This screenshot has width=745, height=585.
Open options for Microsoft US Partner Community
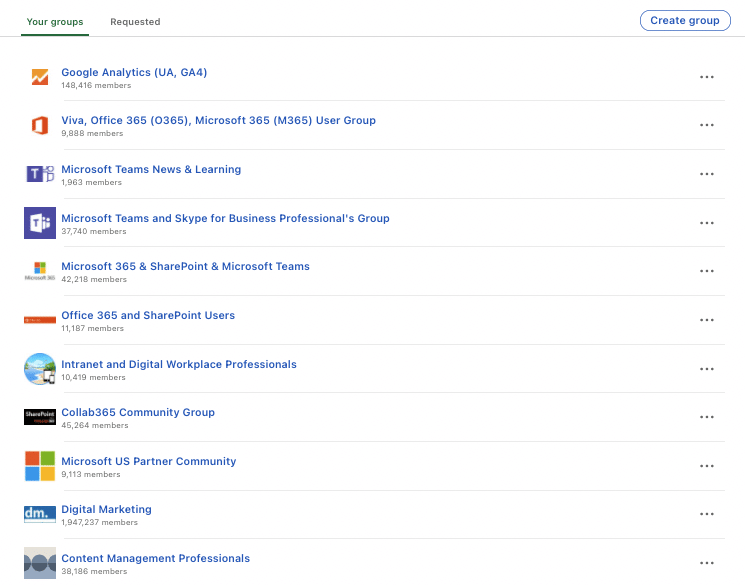(x=707, y=466)
